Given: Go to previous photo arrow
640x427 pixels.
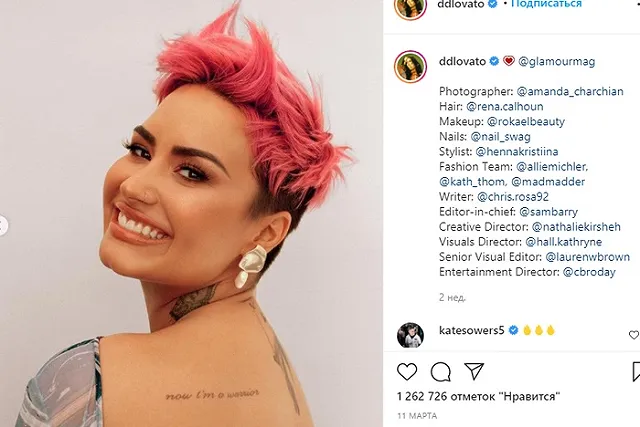Looking at the screenshot, I should pyautogui.click(x=2, y=226).
